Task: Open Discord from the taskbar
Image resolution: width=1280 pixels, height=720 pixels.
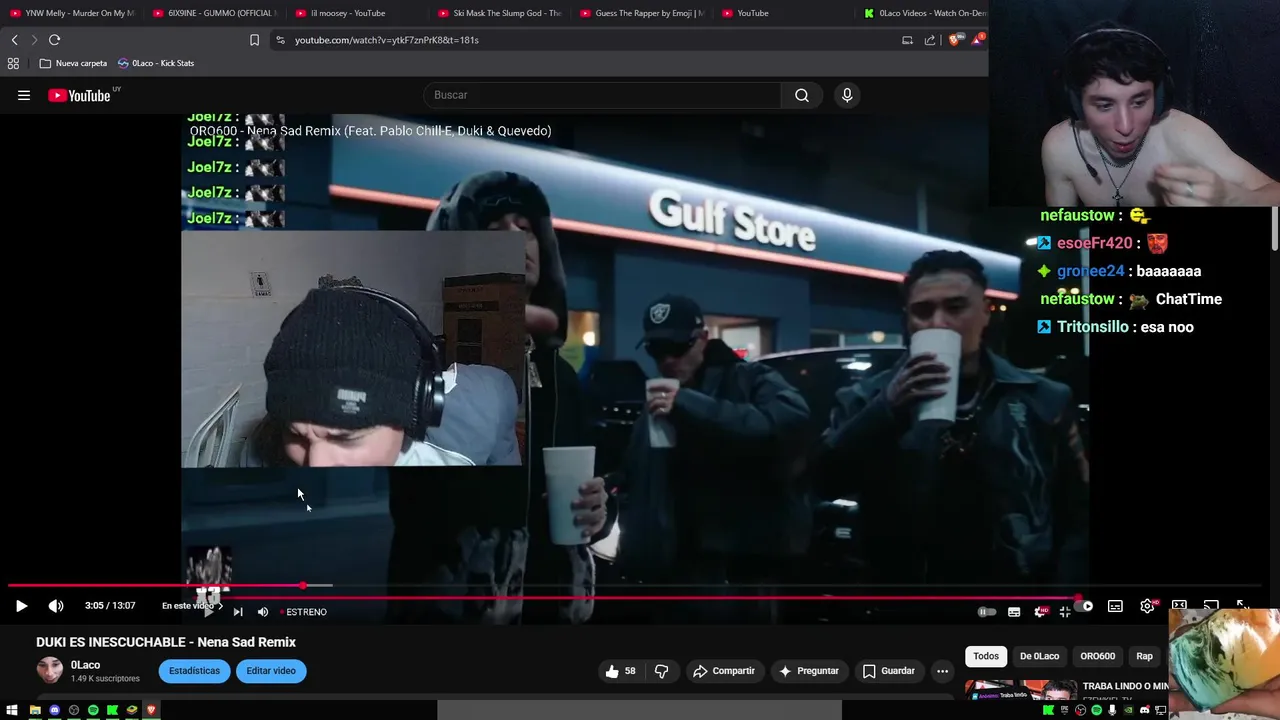Action: coord(55,710)
